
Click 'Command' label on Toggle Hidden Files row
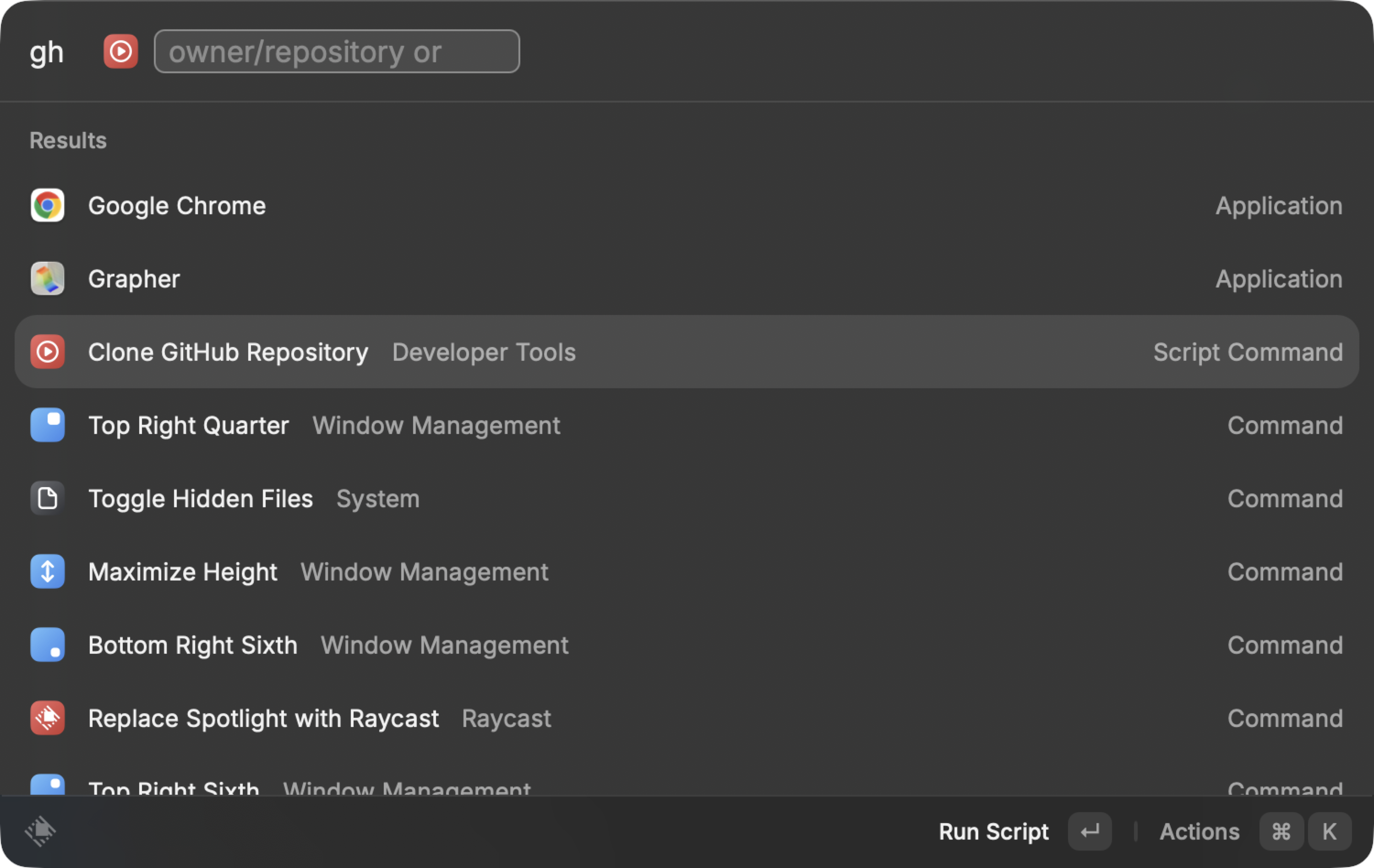pyautogui.click(x=1285, y=499)
